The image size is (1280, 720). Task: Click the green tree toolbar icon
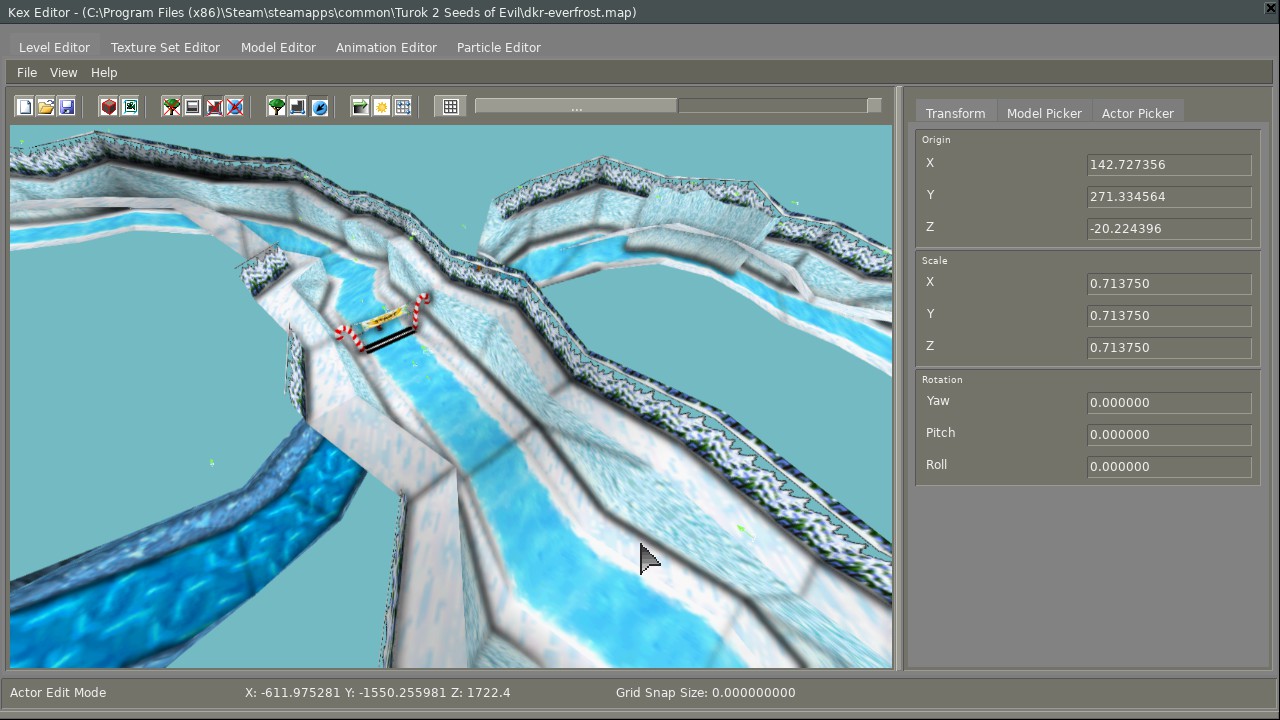tap(277, 107)
